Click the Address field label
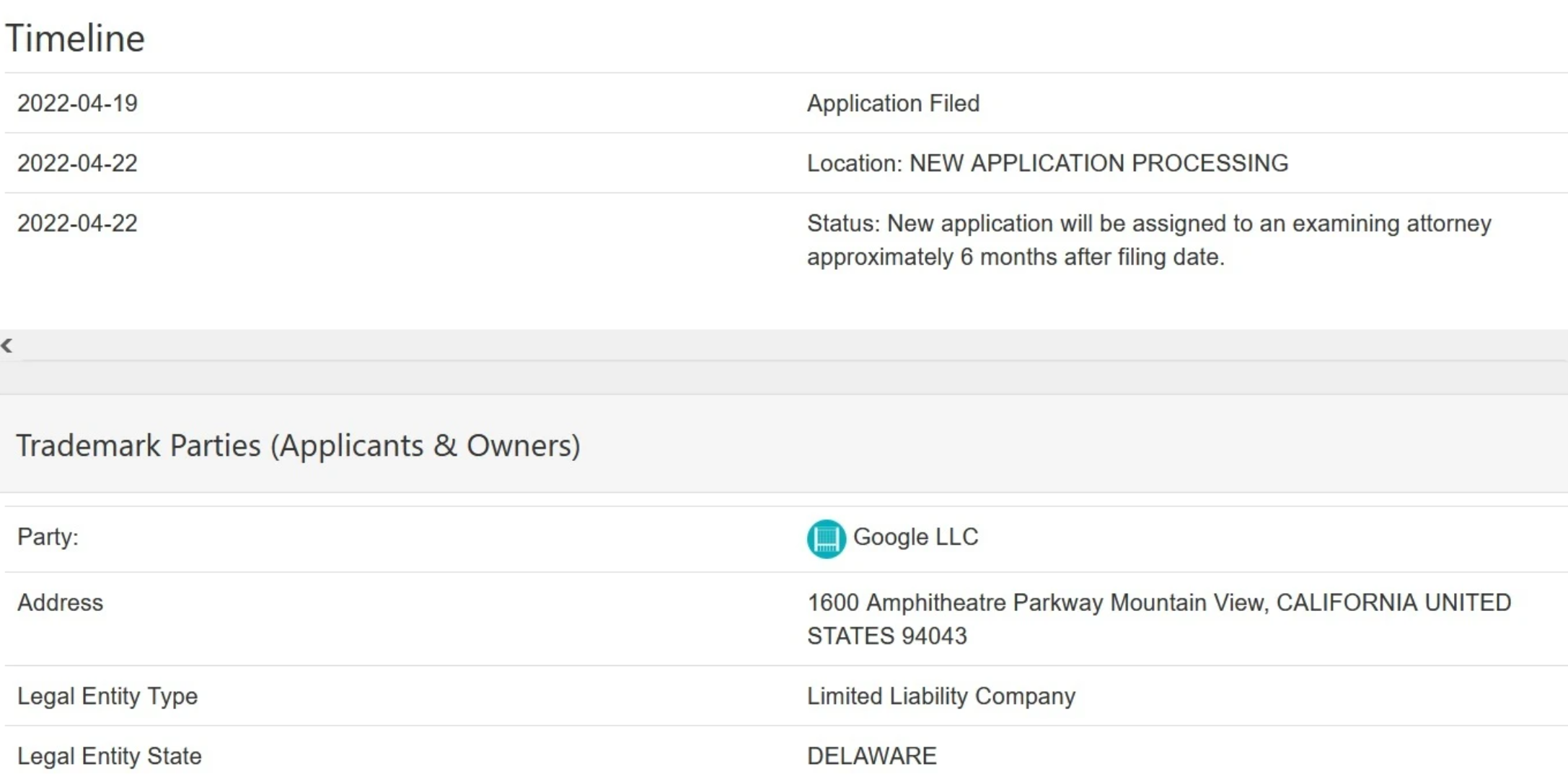Image resolution: width=1568 pixels, height=782 pixels. tap(60, 602)
